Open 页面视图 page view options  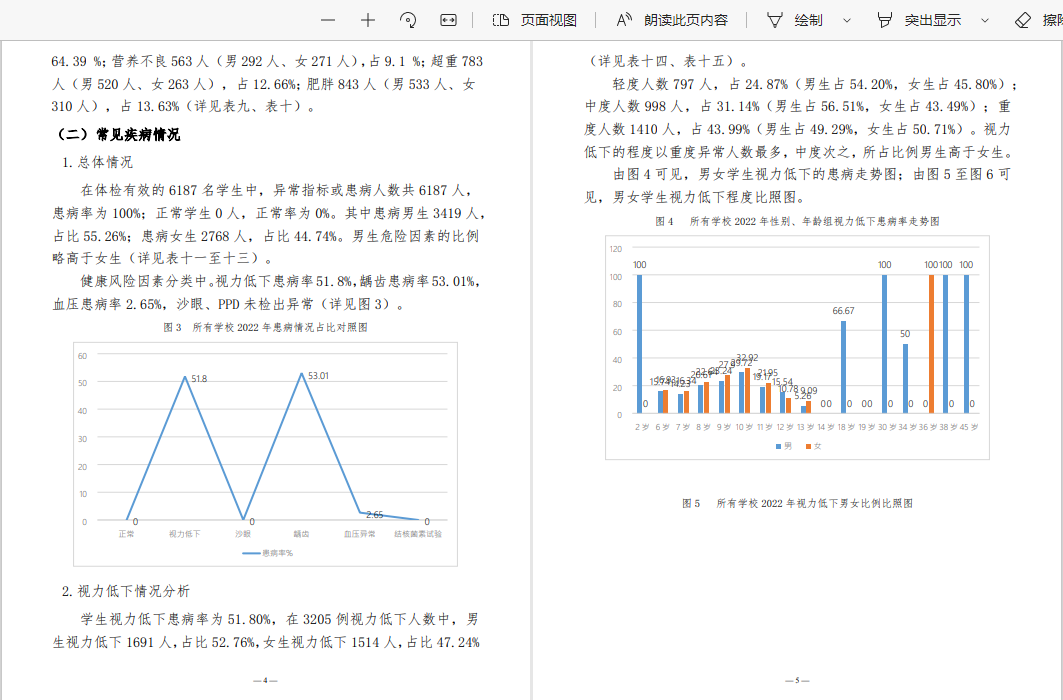pos(535,20)
